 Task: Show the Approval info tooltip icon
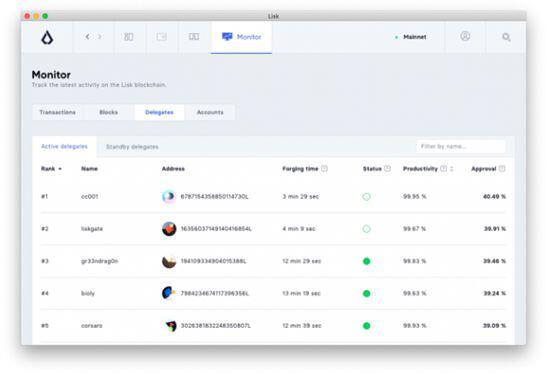[x=502, y=168]
